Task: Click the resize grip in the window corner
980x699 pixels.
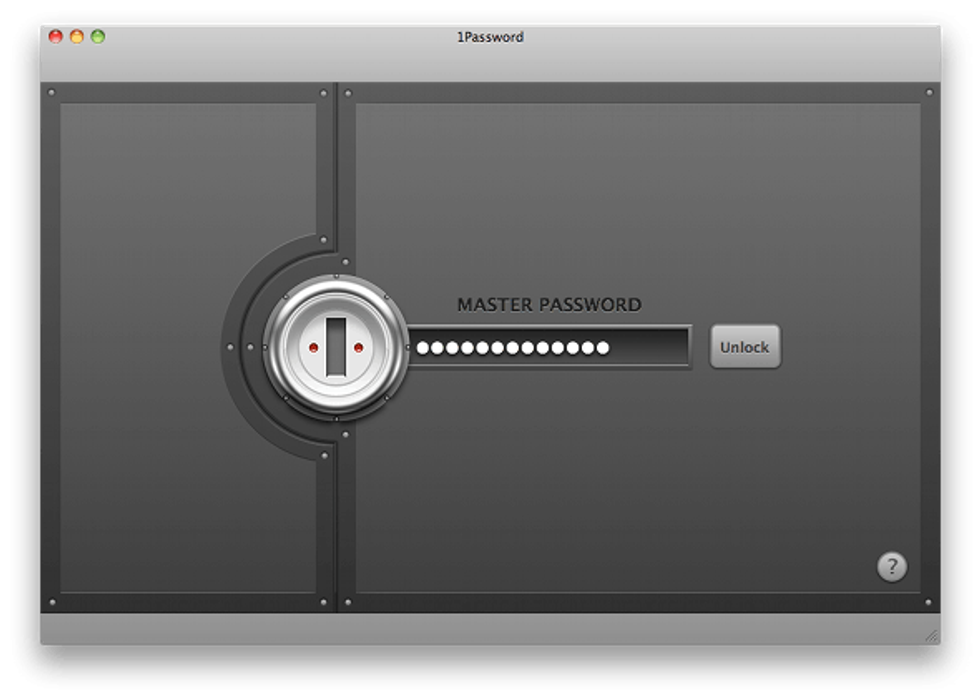Action: pos(931,635)
